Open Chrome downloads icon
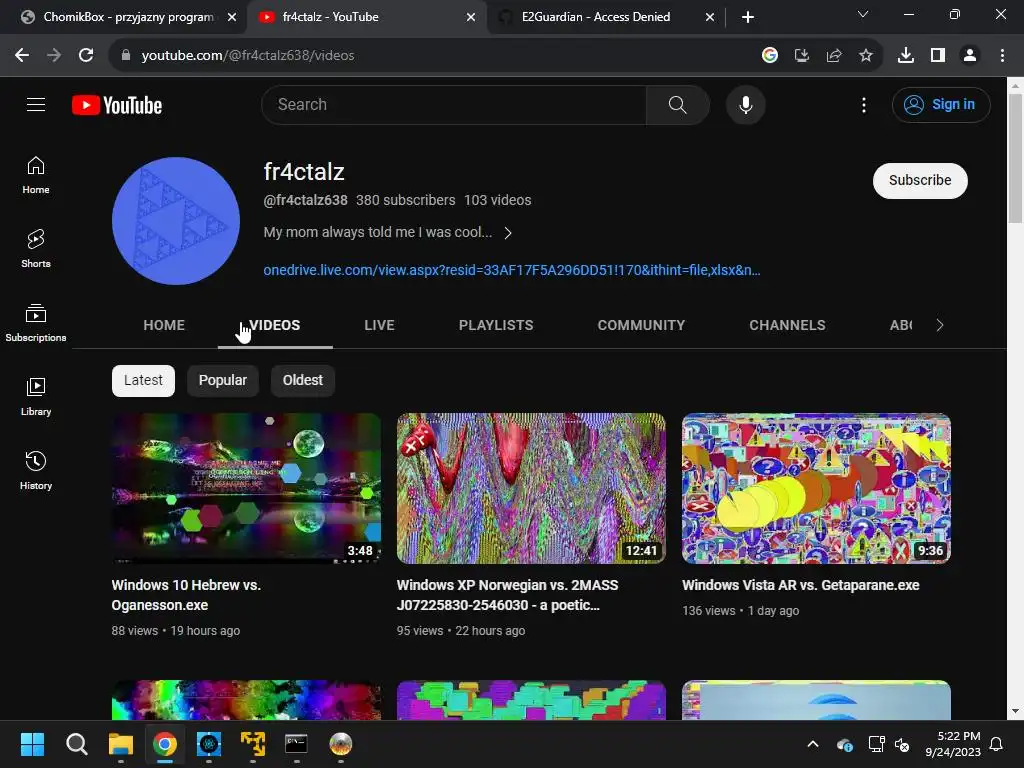 905,56
